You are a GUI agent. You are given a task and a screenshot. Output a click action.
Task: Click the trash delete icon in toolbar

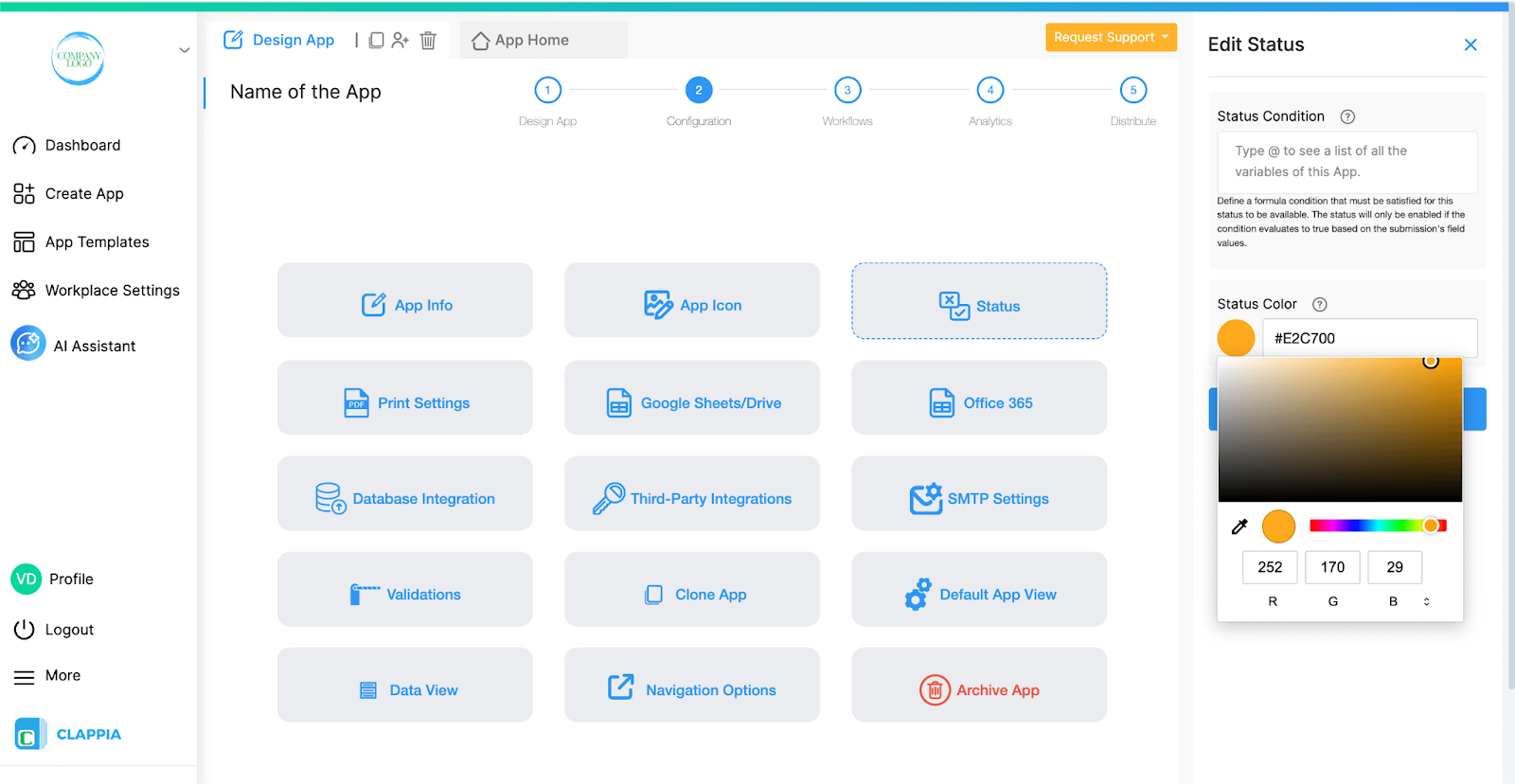[428, 40]
